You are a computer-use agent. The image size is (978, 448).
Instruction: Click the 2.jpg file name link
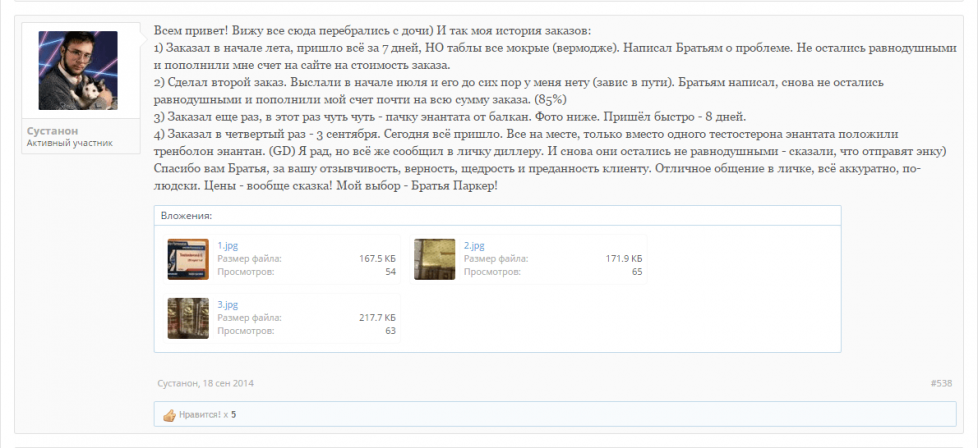tap(474, 245)
